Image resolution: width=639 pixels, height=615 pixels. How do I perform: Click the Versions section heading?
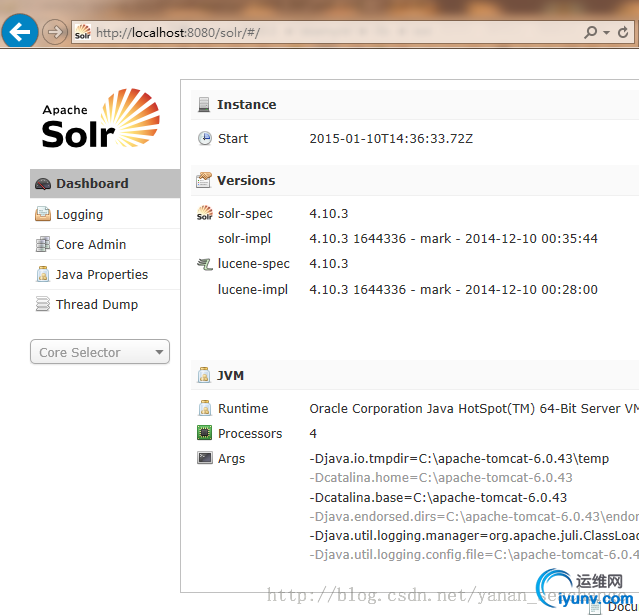tap(246, 180)
